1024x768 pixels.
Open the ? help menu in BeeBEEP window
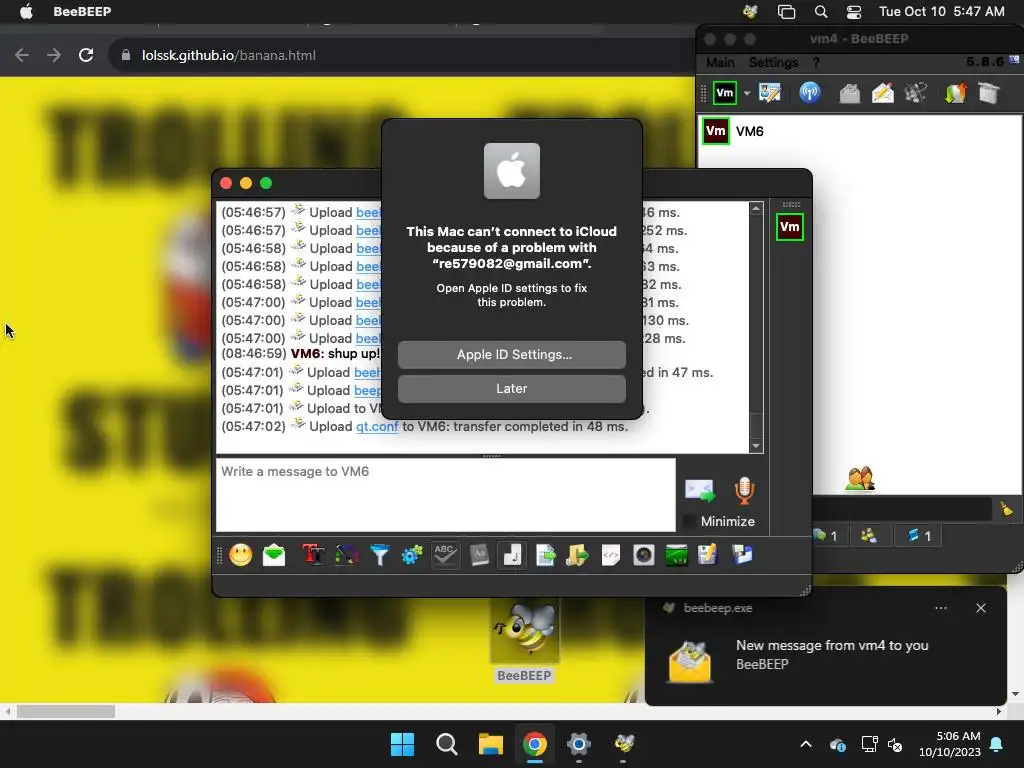[816, 63]
